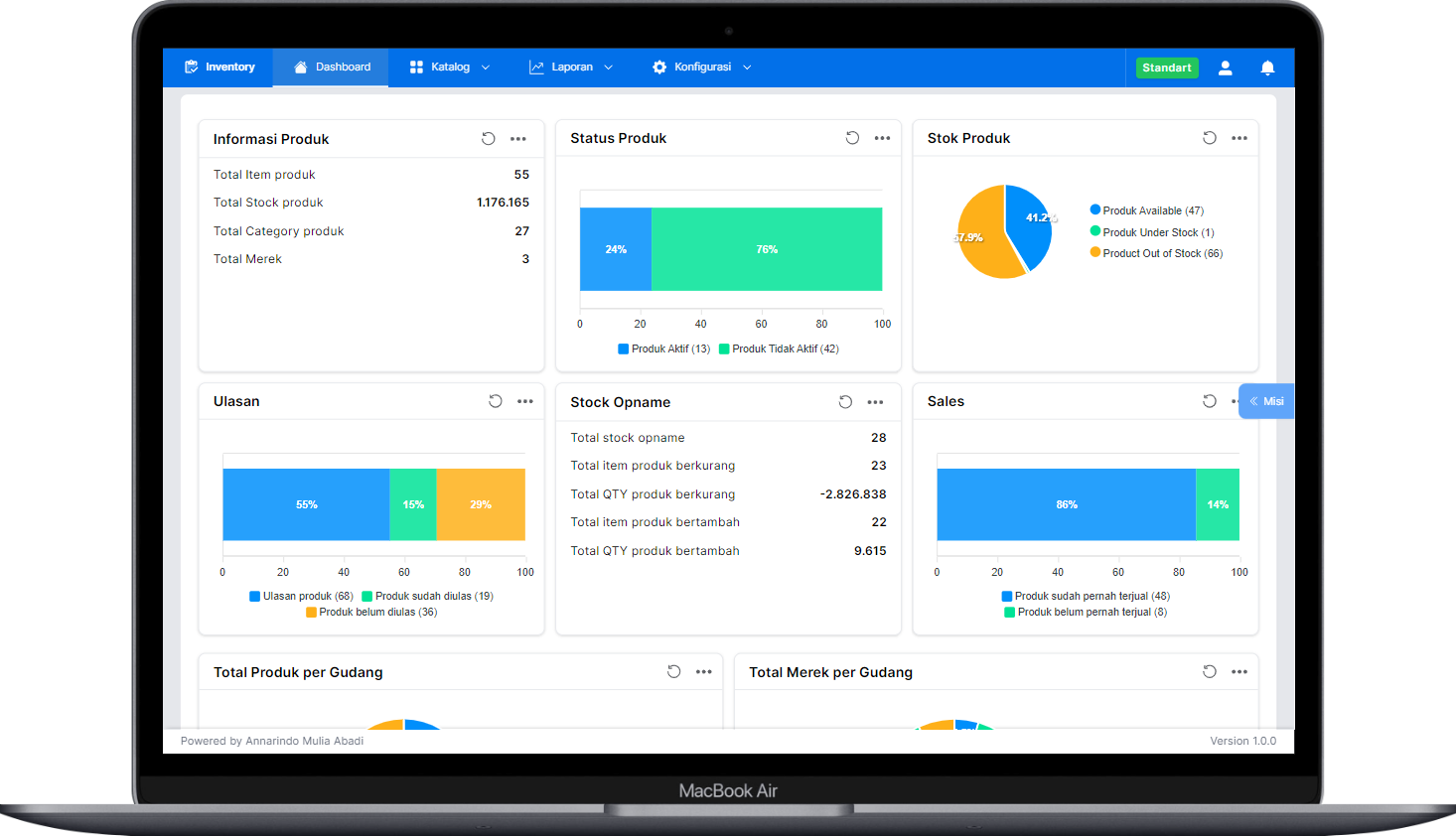Switch to the Dashboard tab
The width and height of the screenshot is (1456, 836).
point(332,68)
